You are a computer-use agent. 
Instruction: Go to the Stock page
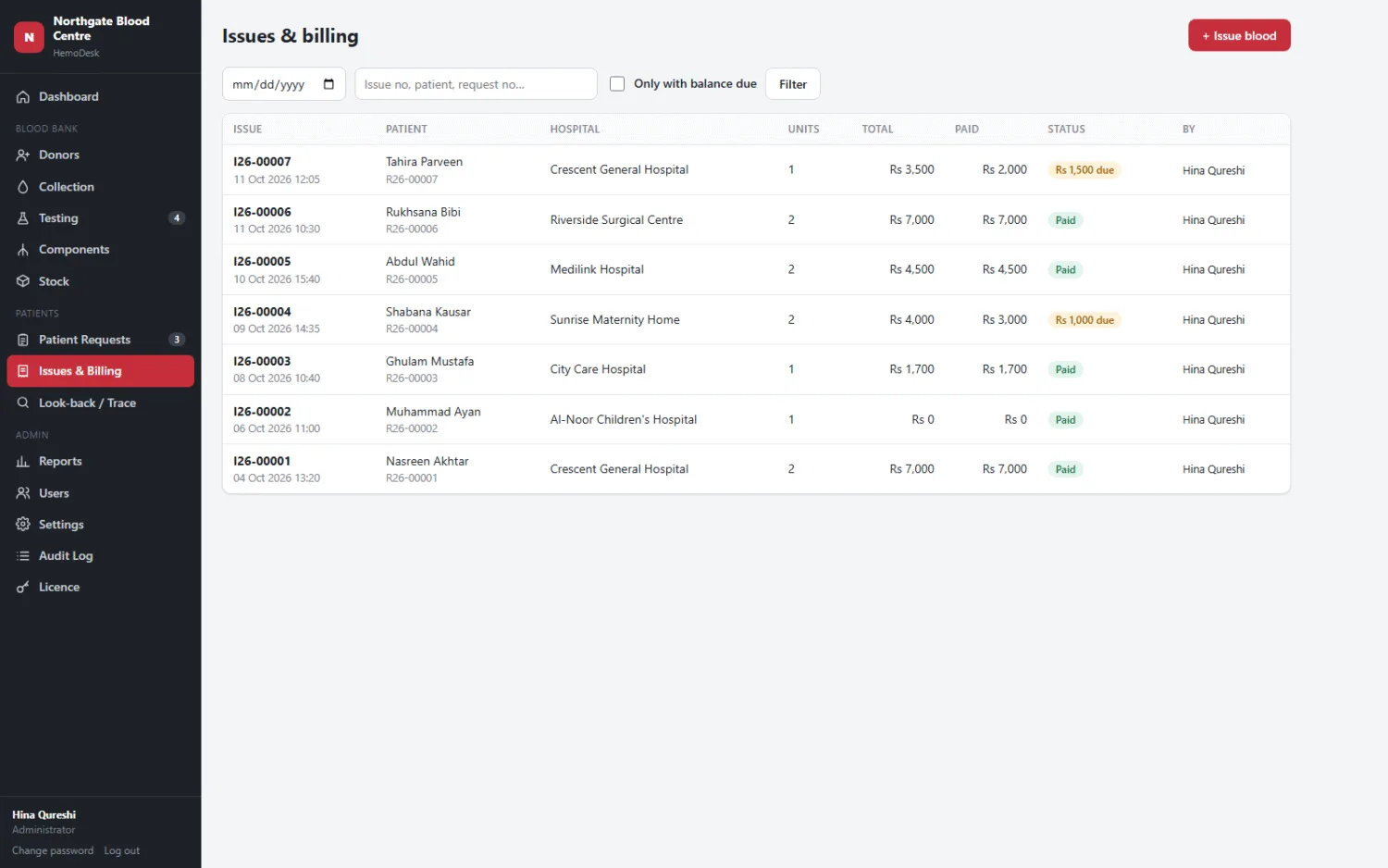point(100,281)
